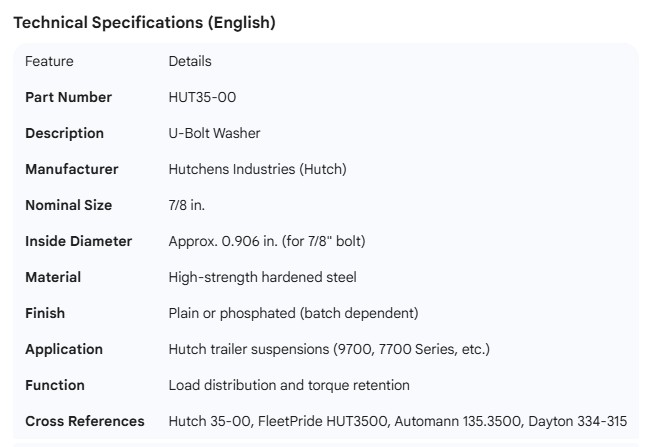
Task: Select the Finish row label
Action: [45, 313]
